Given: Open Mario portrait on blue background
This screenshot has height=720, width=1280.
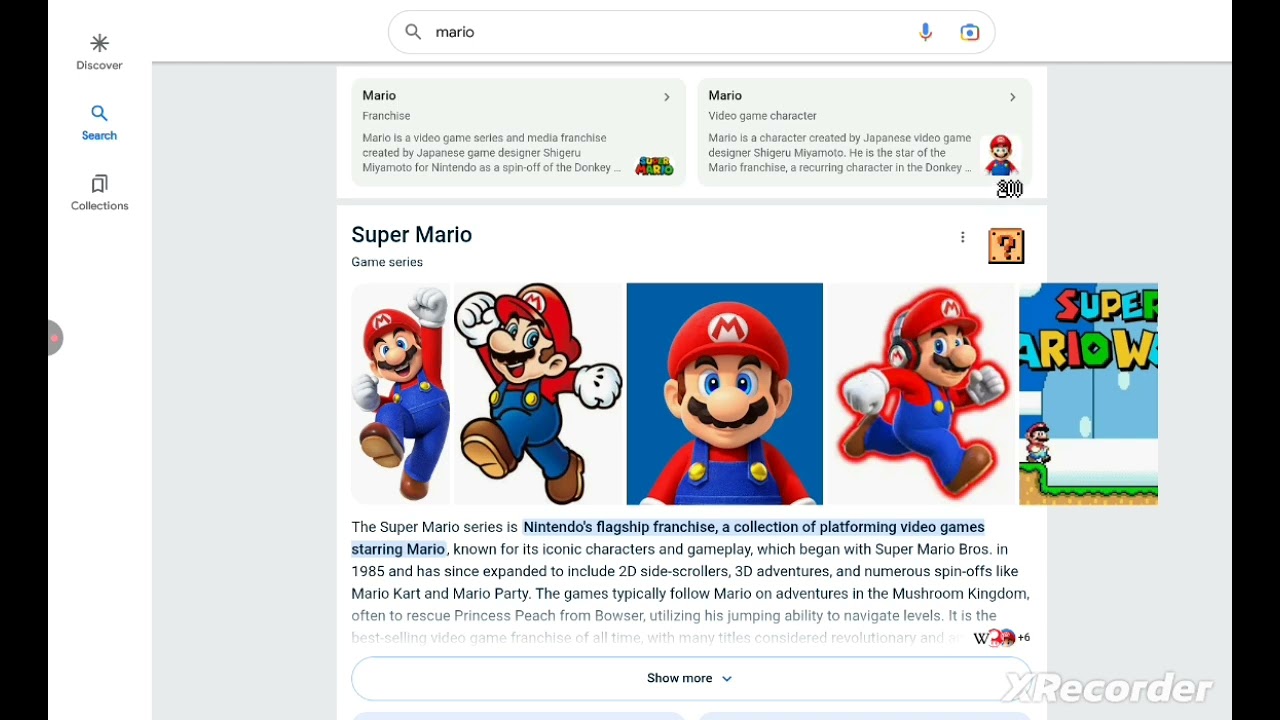Looking at the screenshot, I should click(x=724, y=394).
